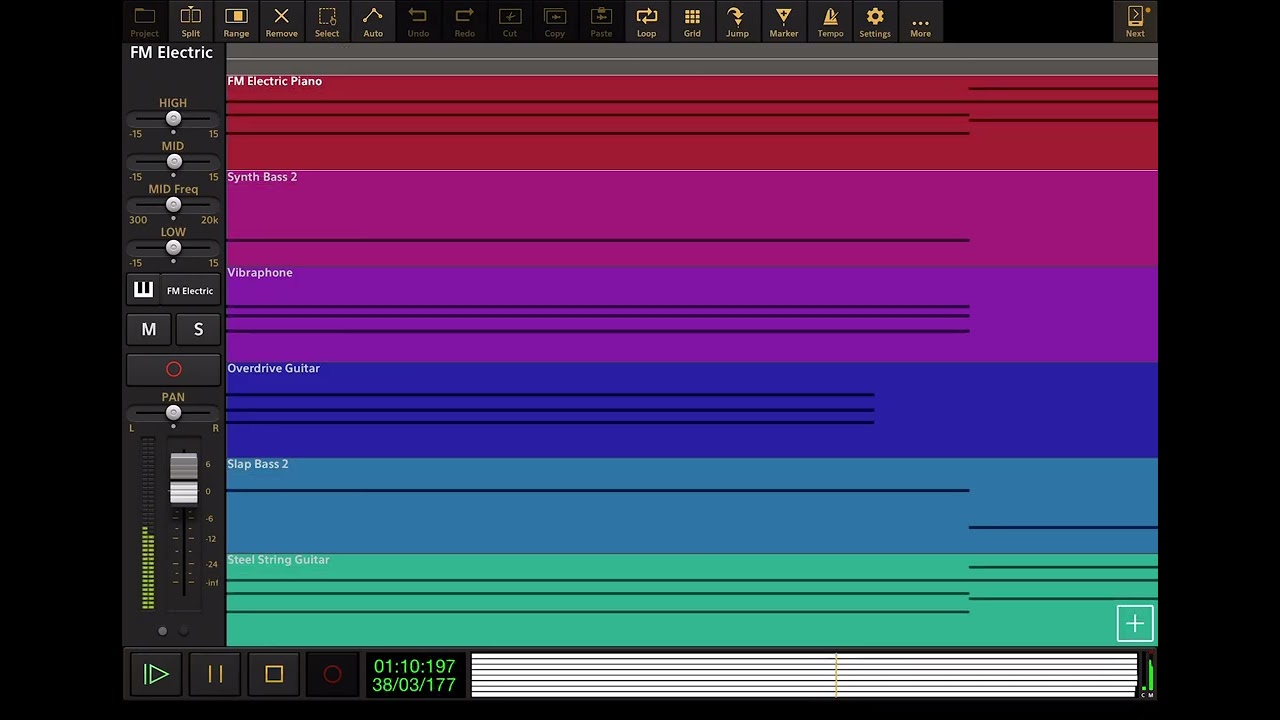Add a Marker
Viewport: 1280px width, 720px height.
(x=783, y=21)
